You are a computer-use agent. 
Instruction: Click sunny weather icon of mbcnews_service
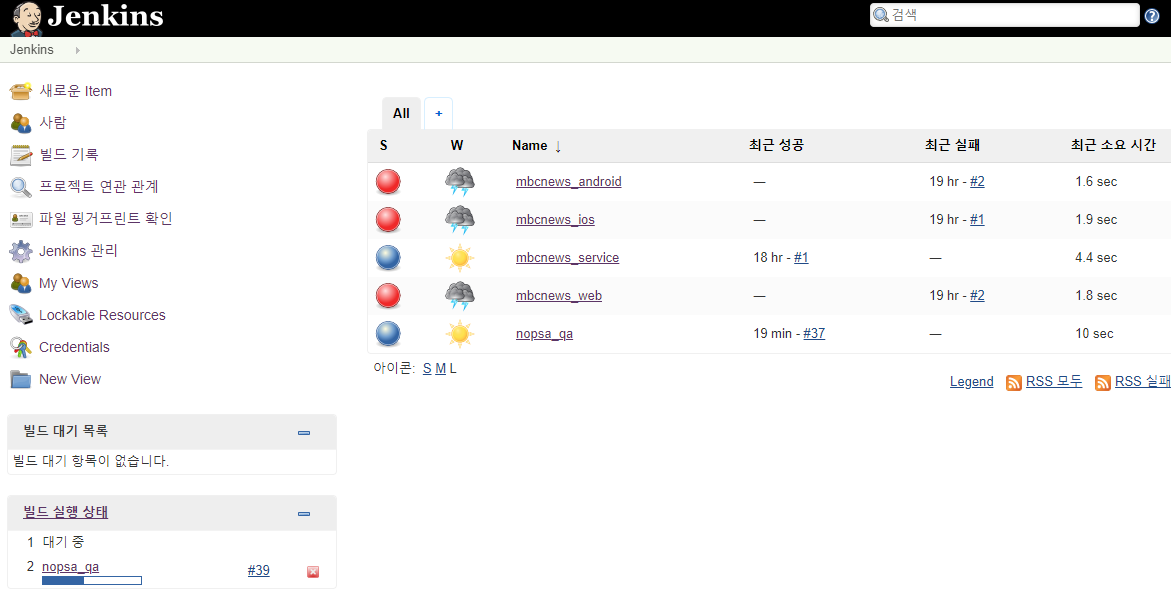coord(459,258)
